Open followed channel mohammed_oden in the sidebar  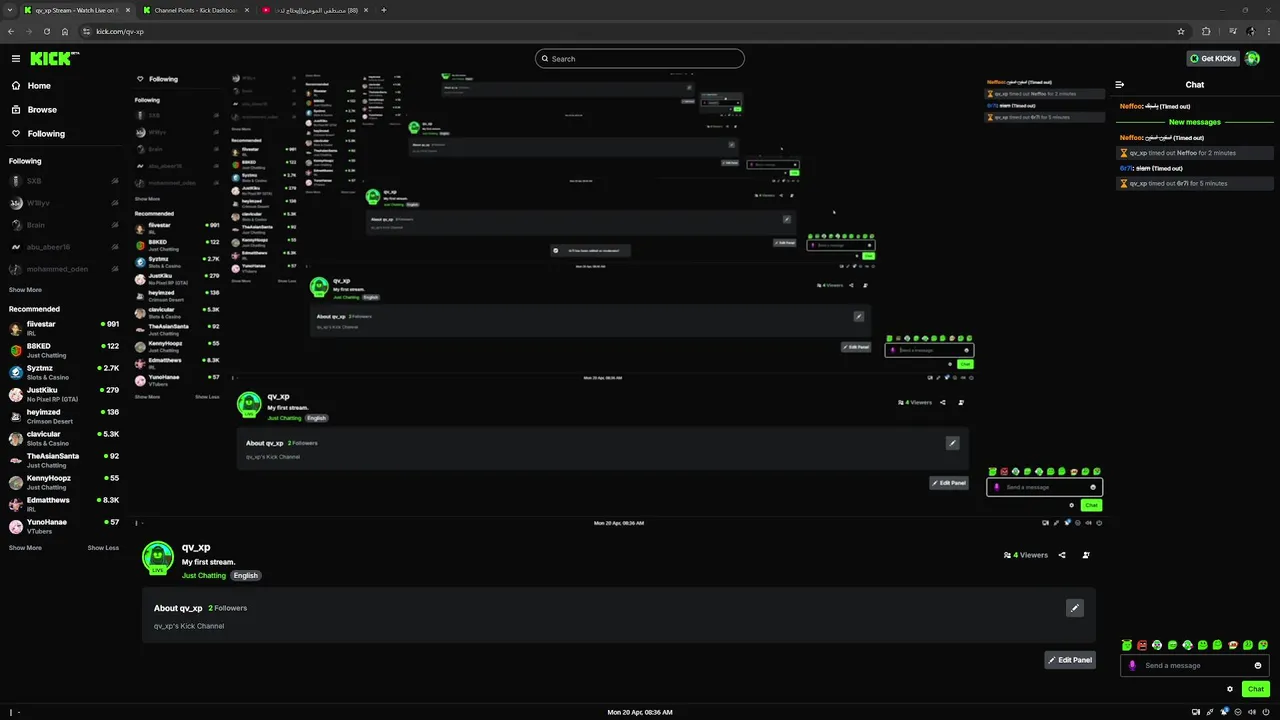point(64,269)
